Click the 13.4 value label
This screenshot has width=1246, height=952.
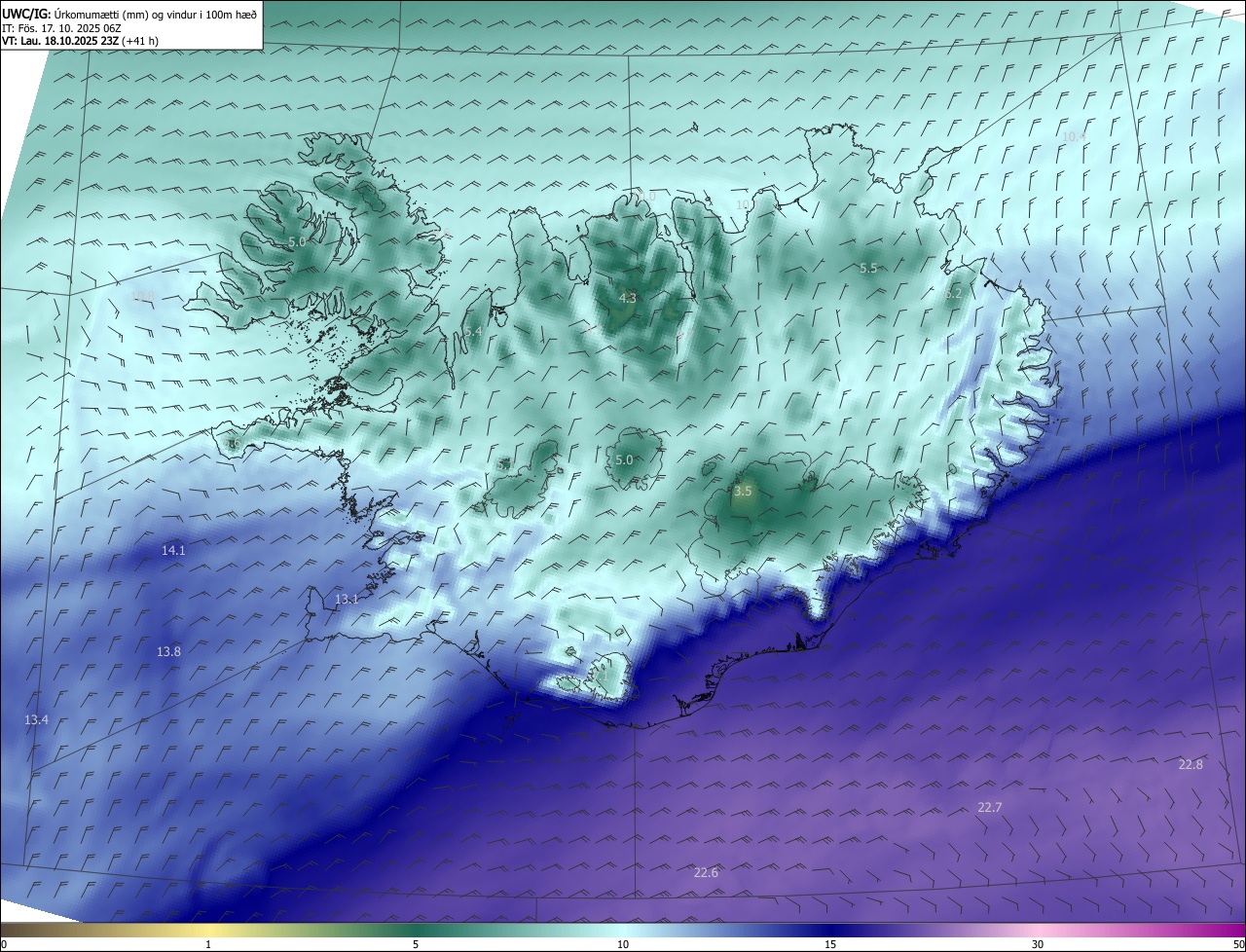tap(36, 719)
